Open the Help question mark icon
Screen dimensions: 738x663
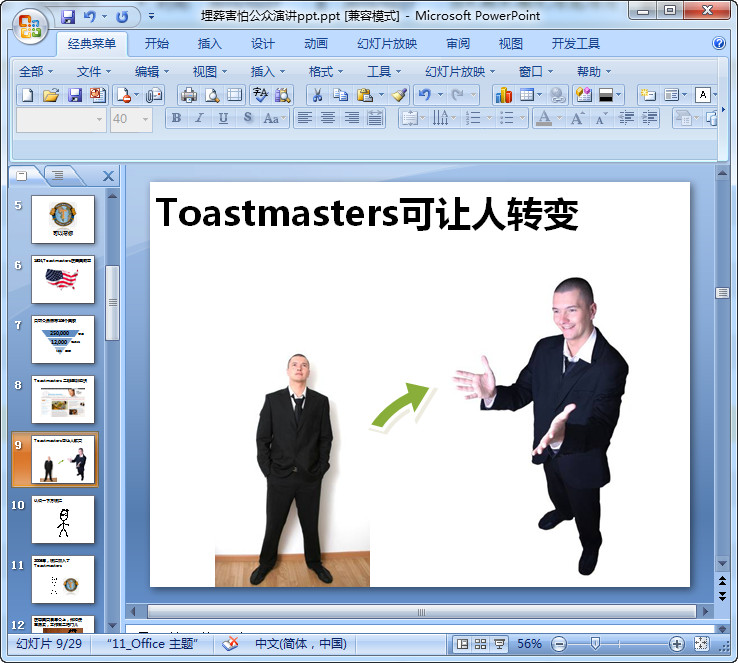pos(719,43)
